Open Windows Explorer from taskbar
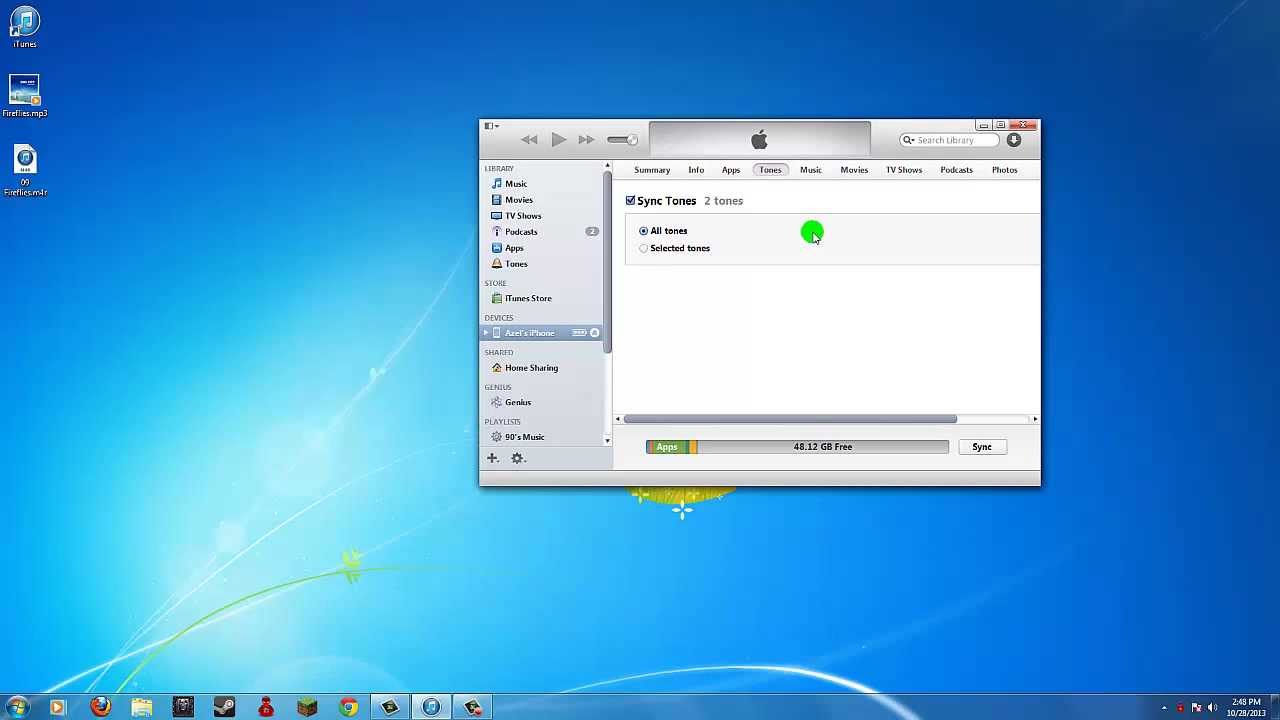This screenshot has width=1280, height=720. 141,707
